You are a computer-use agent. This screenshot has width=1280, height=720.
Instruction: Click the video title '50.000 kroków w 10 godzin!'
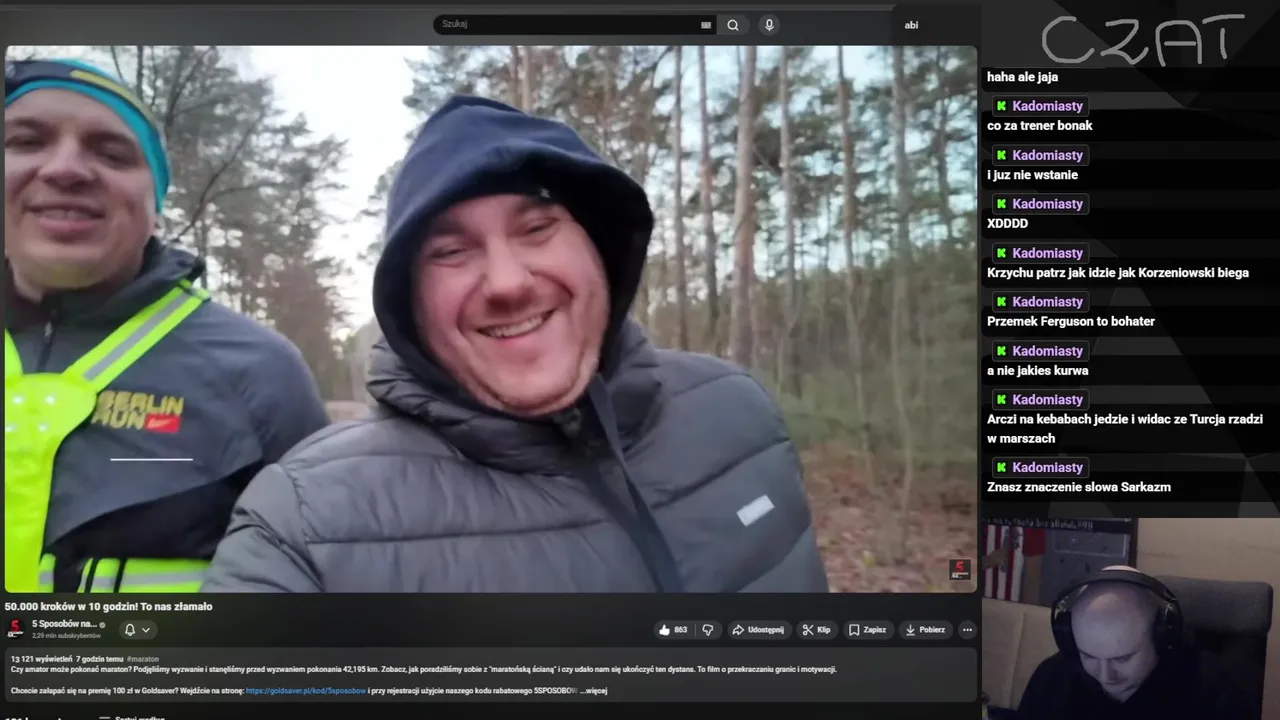[109, 606]
